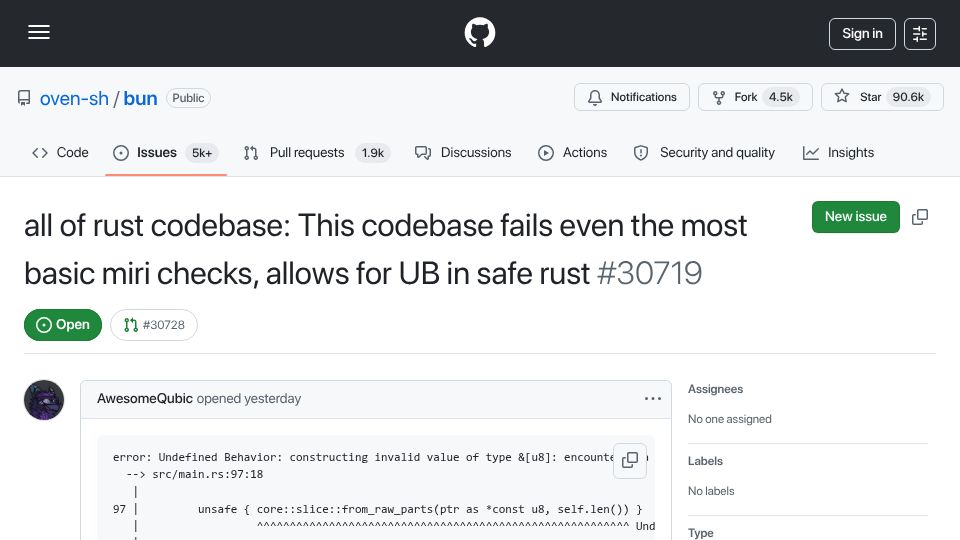This screenshot has width=960, height=540.
Task: Click the Type sidebar heading
Action: [700, 533]
